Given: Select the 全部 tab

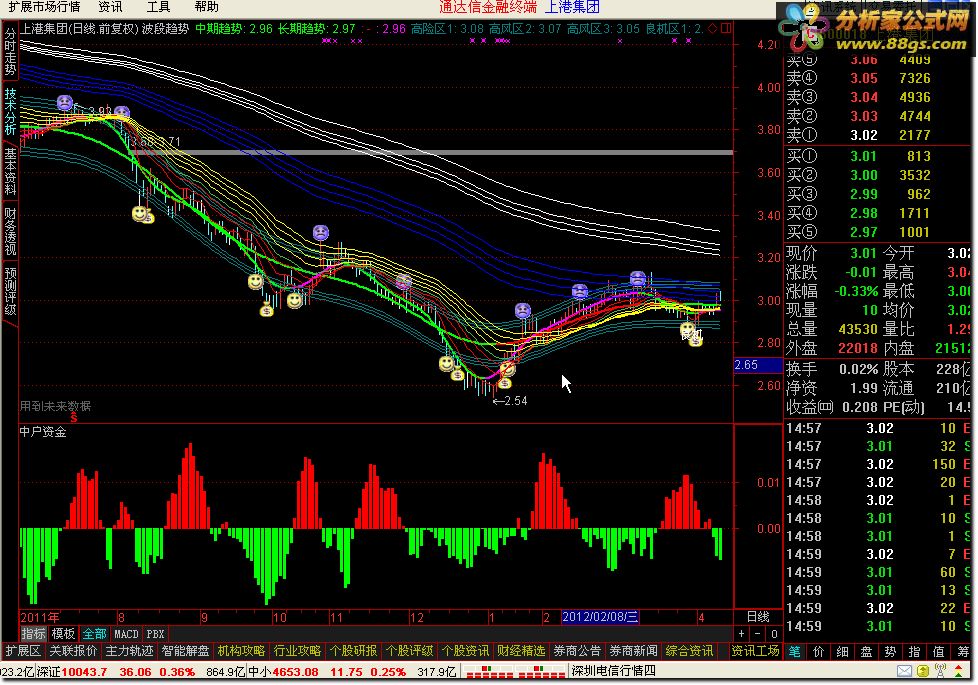Looking at the screenshot, I should pos(94,634).
